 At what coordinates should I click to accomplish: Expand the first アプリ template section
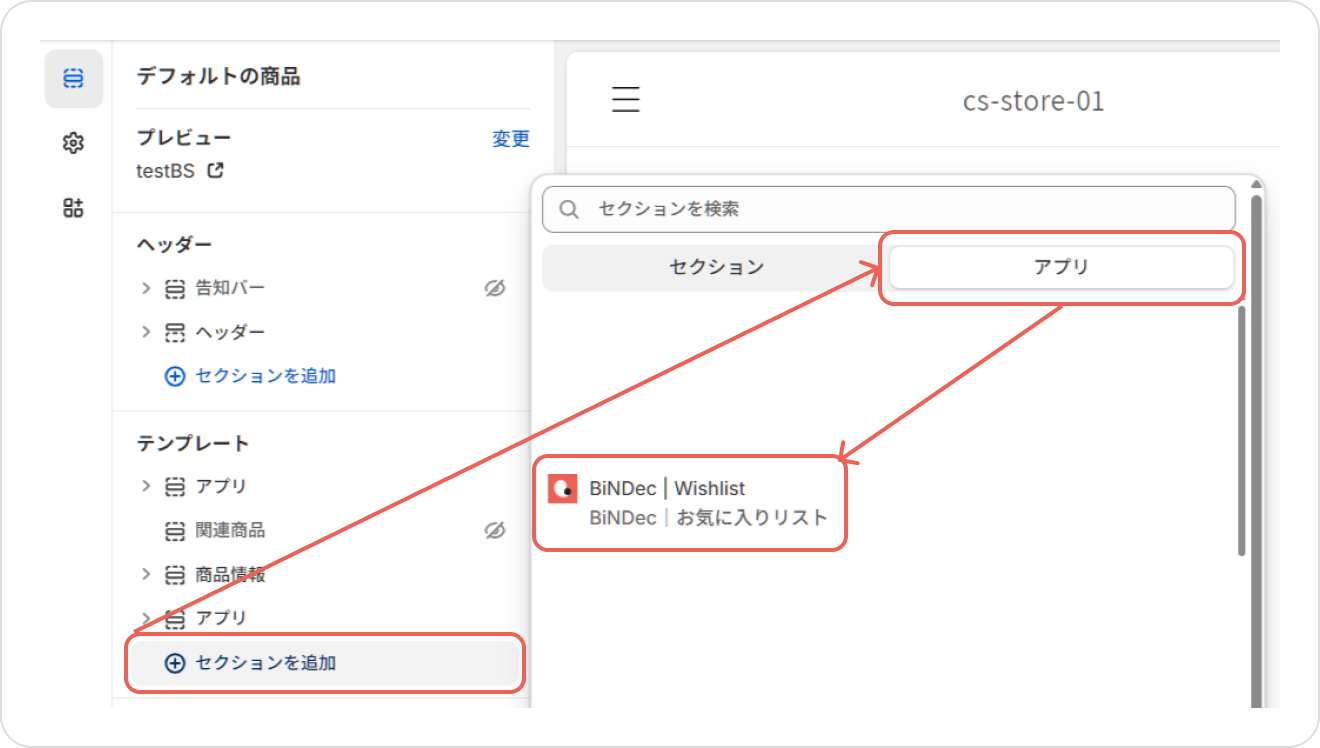146,486
